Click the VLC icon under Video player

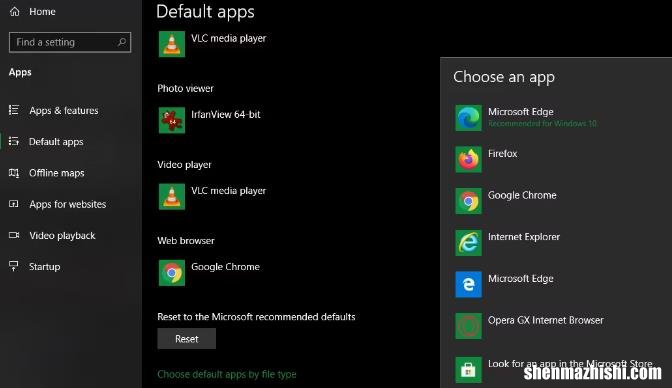click(x=171, y=196)
